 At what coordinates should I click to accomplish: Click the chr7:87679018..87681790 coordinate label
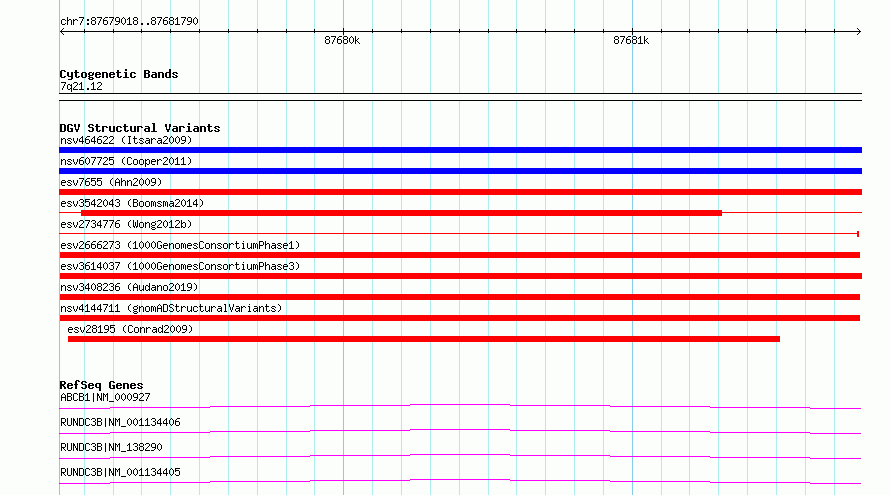pyautogui.click(x=129, y=21)
